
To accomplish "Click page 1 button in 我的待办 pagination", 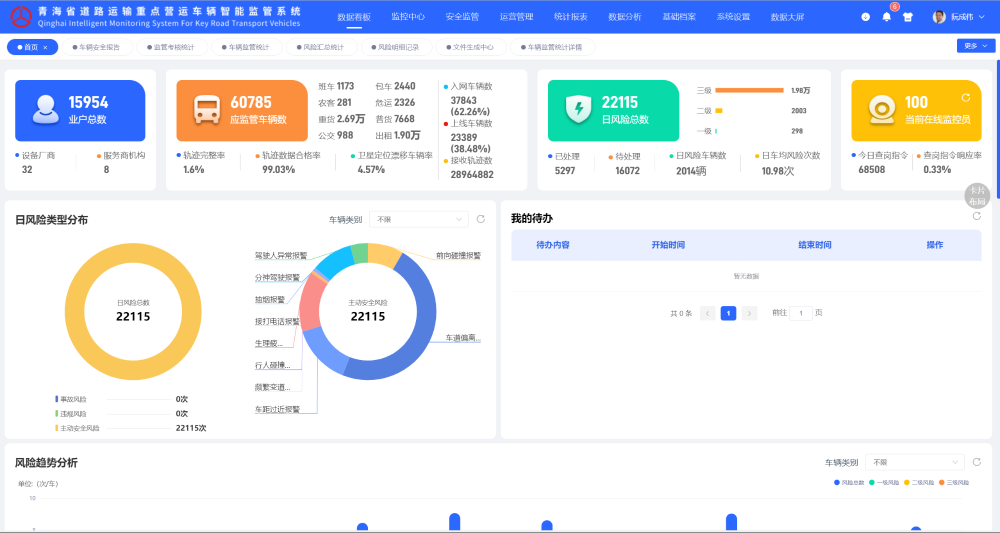I will point(728,313).
